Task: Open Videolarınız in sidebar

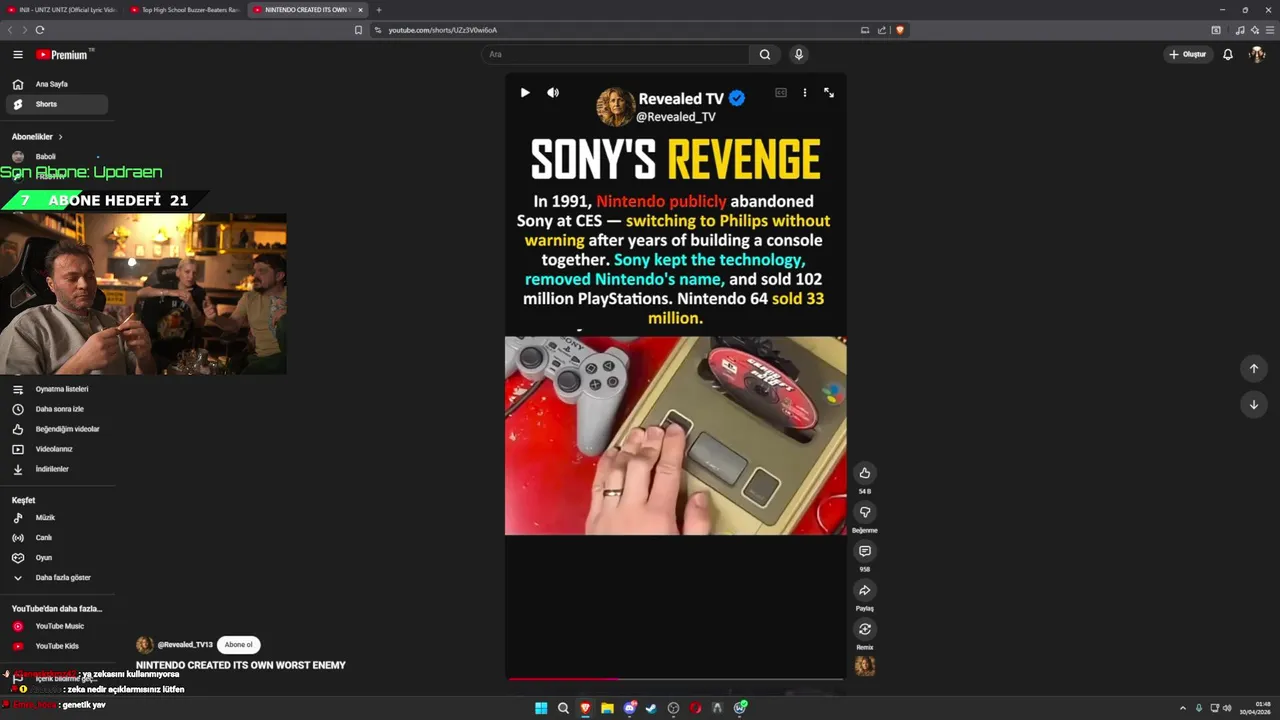Action: pyautogui.click(x=58, y=449)
